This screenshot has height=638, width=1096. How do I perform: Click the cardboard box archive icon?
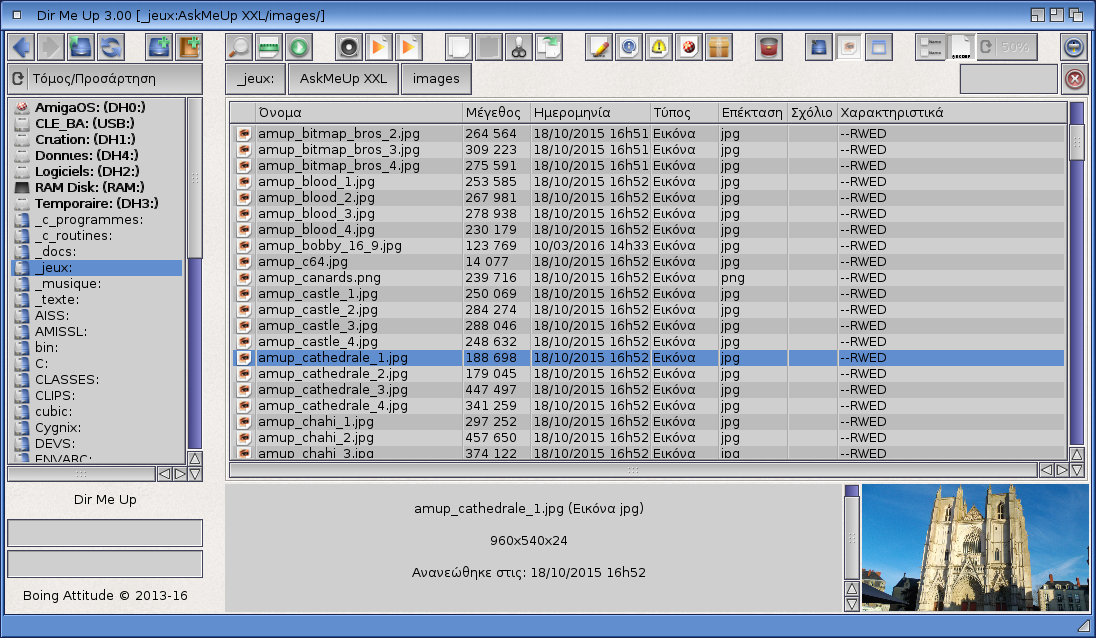(719, 47)
